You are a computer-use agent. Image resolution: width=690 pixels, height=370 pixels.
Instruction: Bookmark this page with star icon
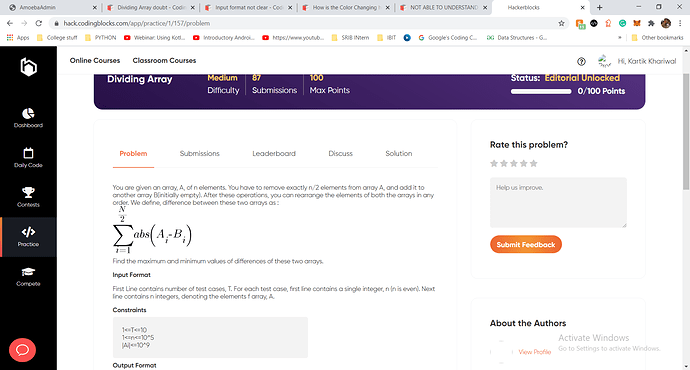point(561,23)
